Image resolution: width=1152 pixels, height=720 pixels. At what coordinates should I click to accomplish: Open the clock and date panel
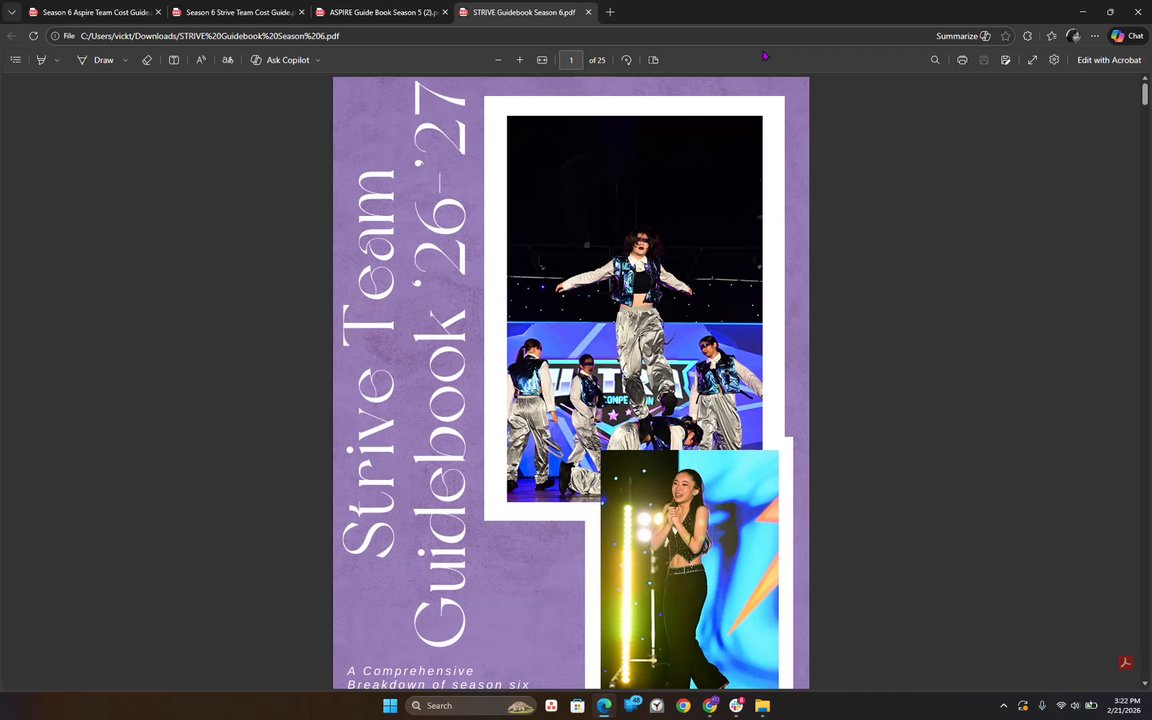pos(1124,706)
